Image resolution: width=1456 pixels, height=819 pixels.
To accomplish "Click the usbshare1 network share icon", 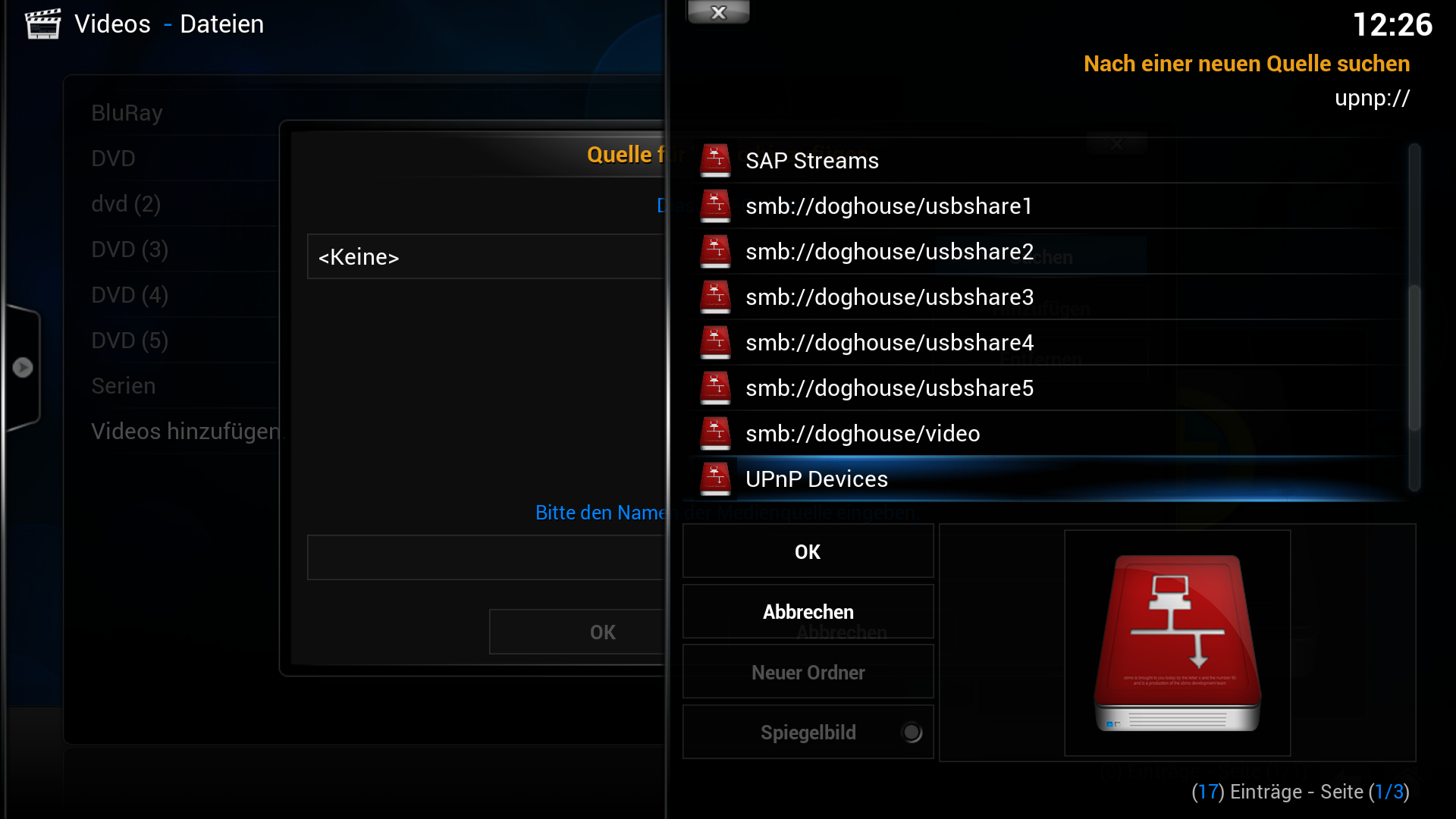I will point(715,206).
